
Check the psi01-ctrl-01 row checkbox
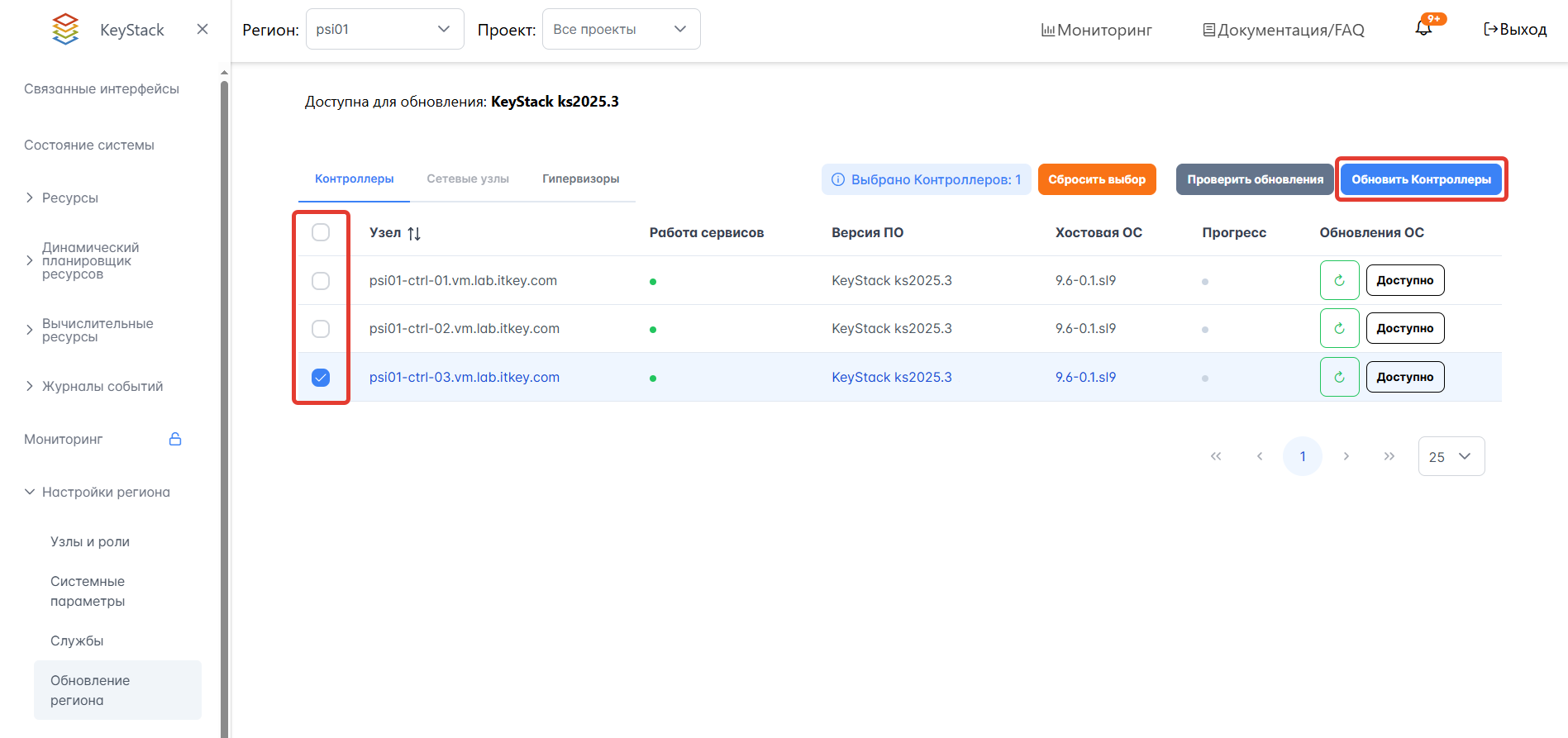pyautogui.click(x=321, y=281)
